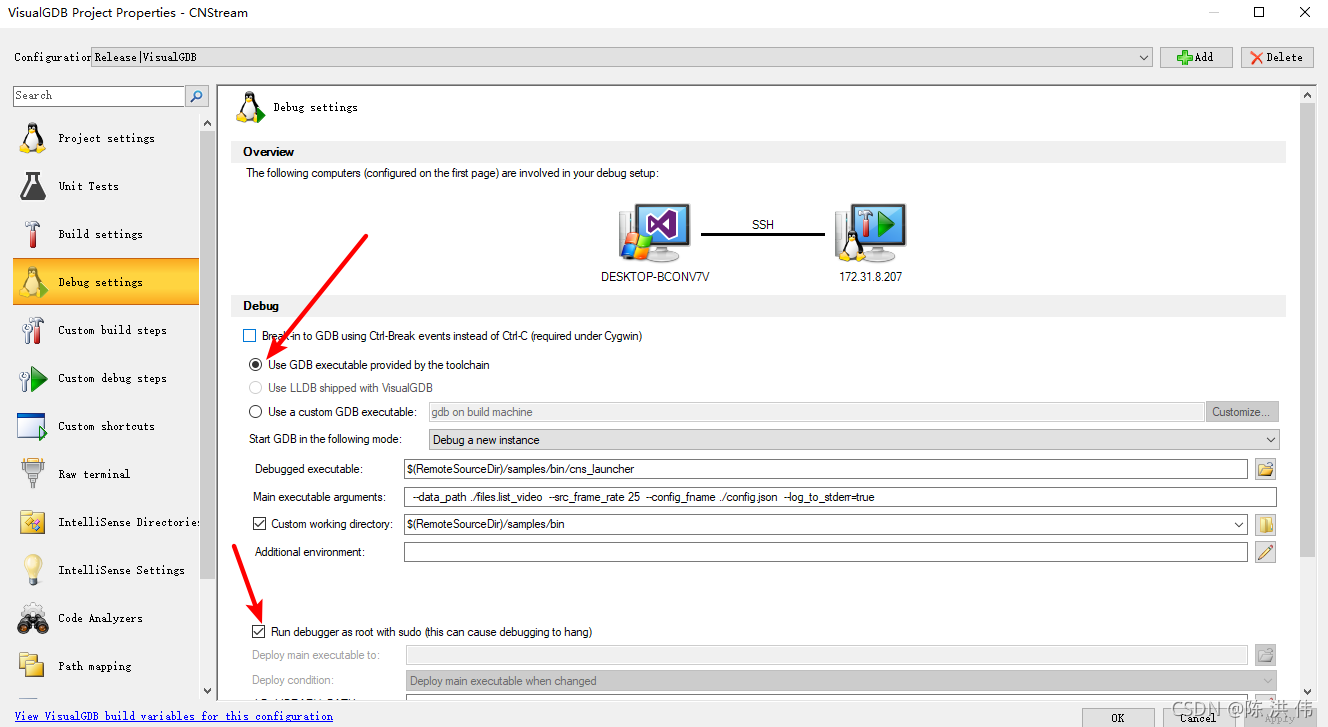Image resolution: width=1328 pixels, height=727 pixels.
Task: Click Delete configuration button
Action: point(1277,57)
